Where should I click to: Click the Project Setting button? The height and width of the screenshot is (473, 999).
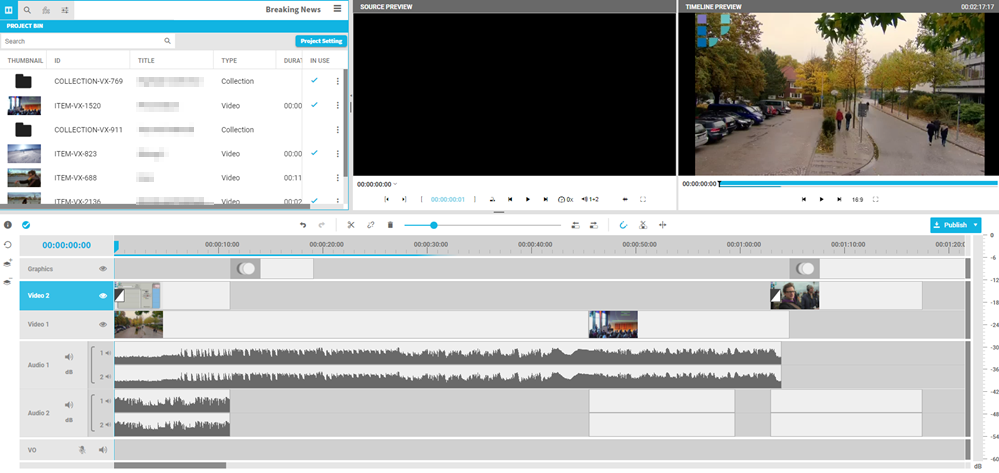pos(321,41)
